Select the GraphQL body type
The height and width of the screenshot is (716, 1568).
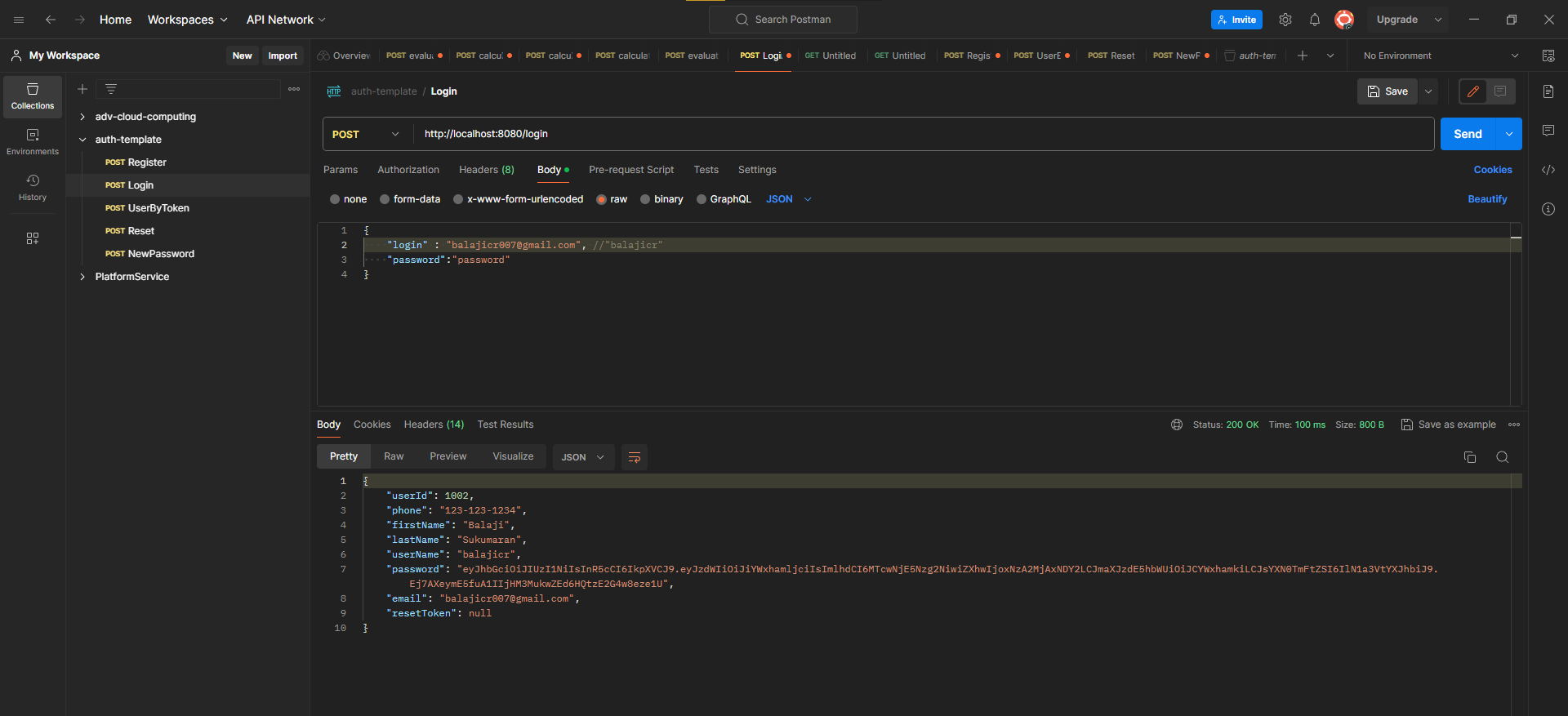pyautogui.click(x=702, y=199)
